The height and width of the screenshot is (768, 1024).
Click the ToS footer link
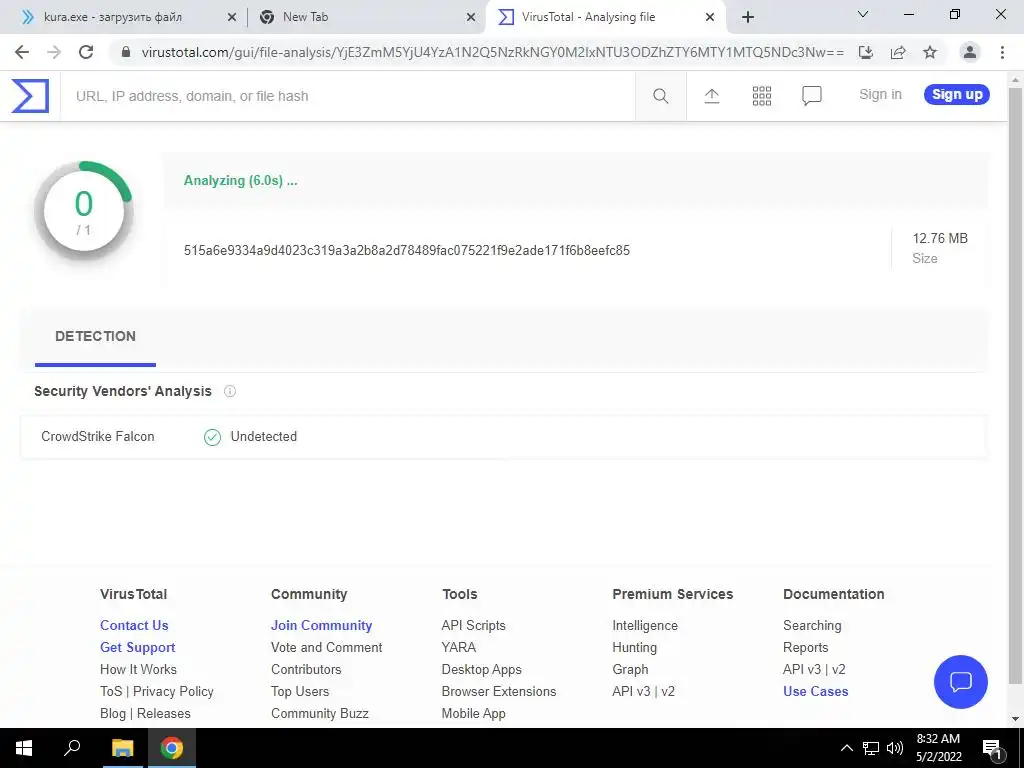[111, 692]
